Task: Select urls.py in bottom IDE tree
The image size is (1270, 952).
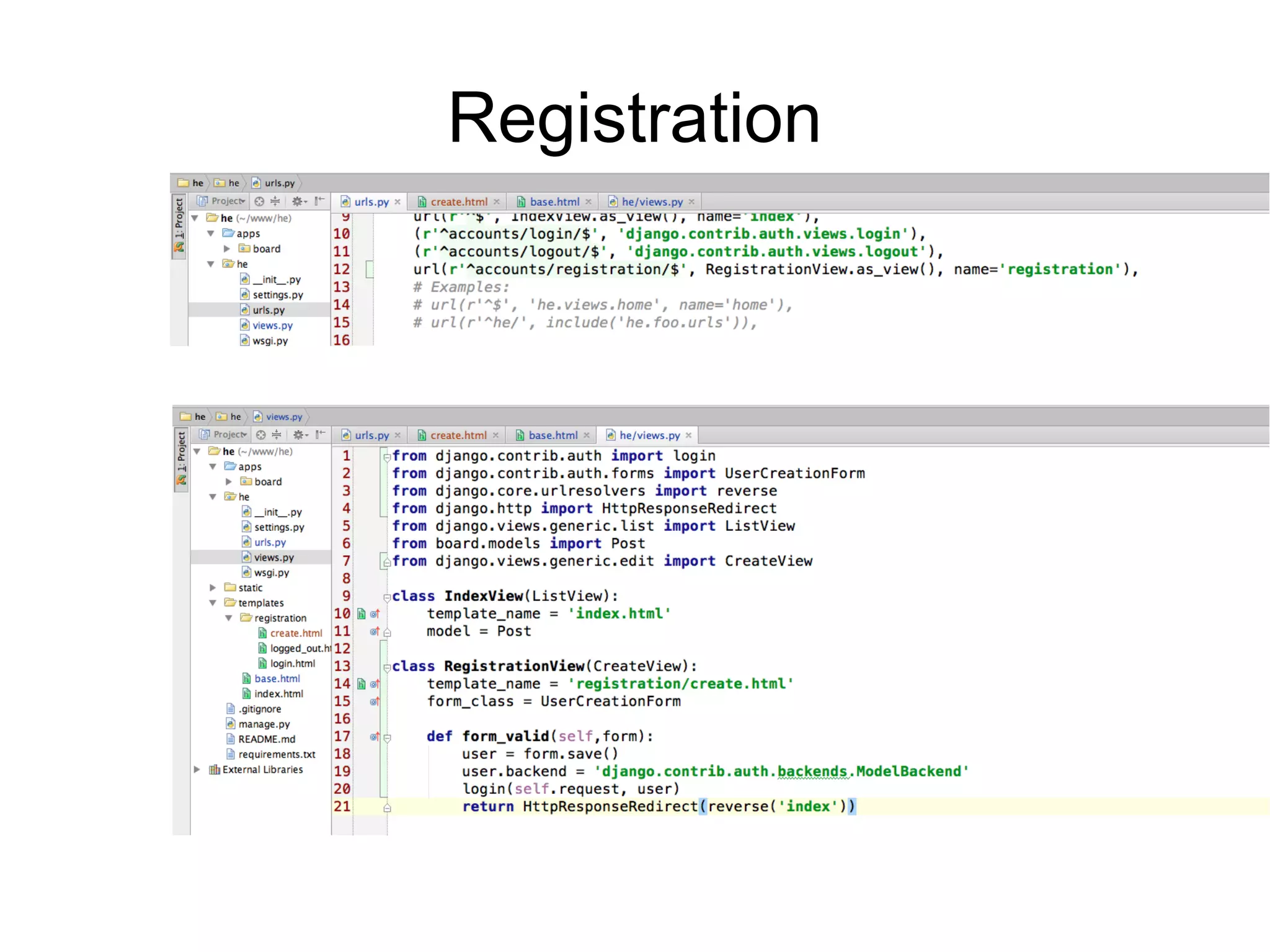Action: tap(264, 543)
